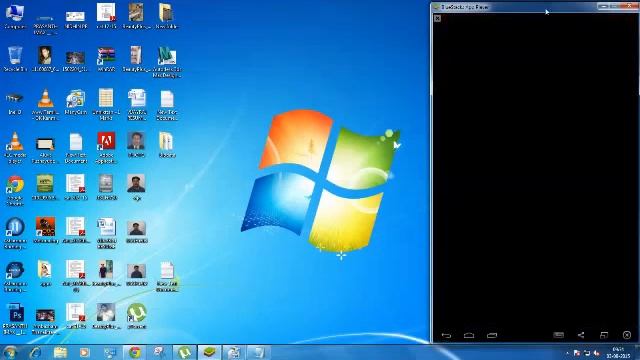Tap the Android back button in BlueStacks

tap(446, 336)
